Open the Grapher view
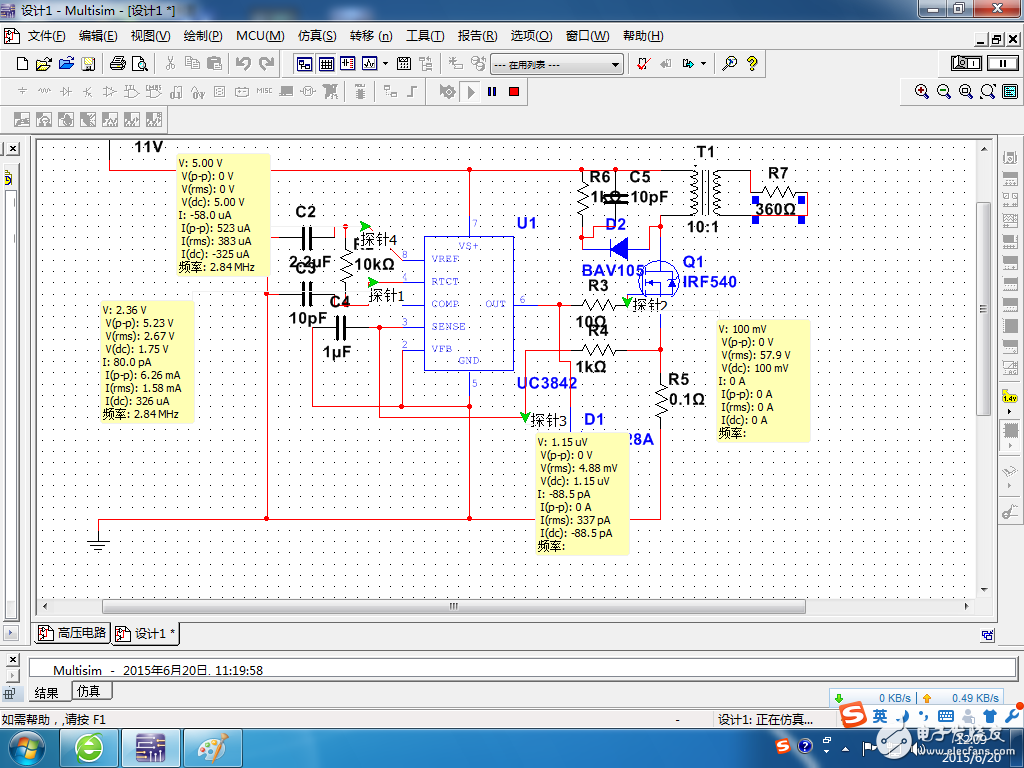The width and height of the screenshot is (1024, 768). [x=370, y=64]
